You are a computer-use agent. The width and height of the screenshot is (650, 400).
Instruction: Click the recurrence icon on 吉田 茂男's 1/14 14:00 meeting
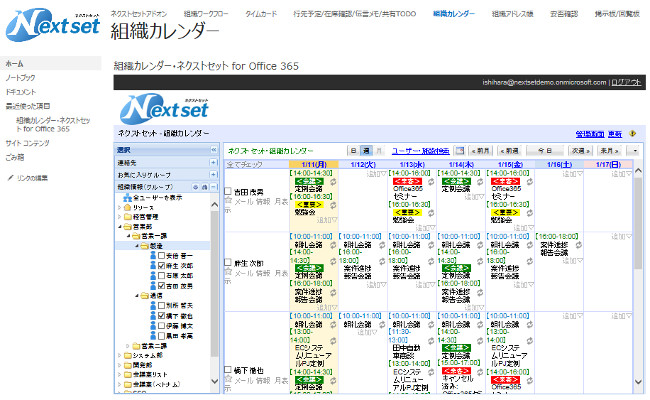pyautogui.click(x=480, y=182)
